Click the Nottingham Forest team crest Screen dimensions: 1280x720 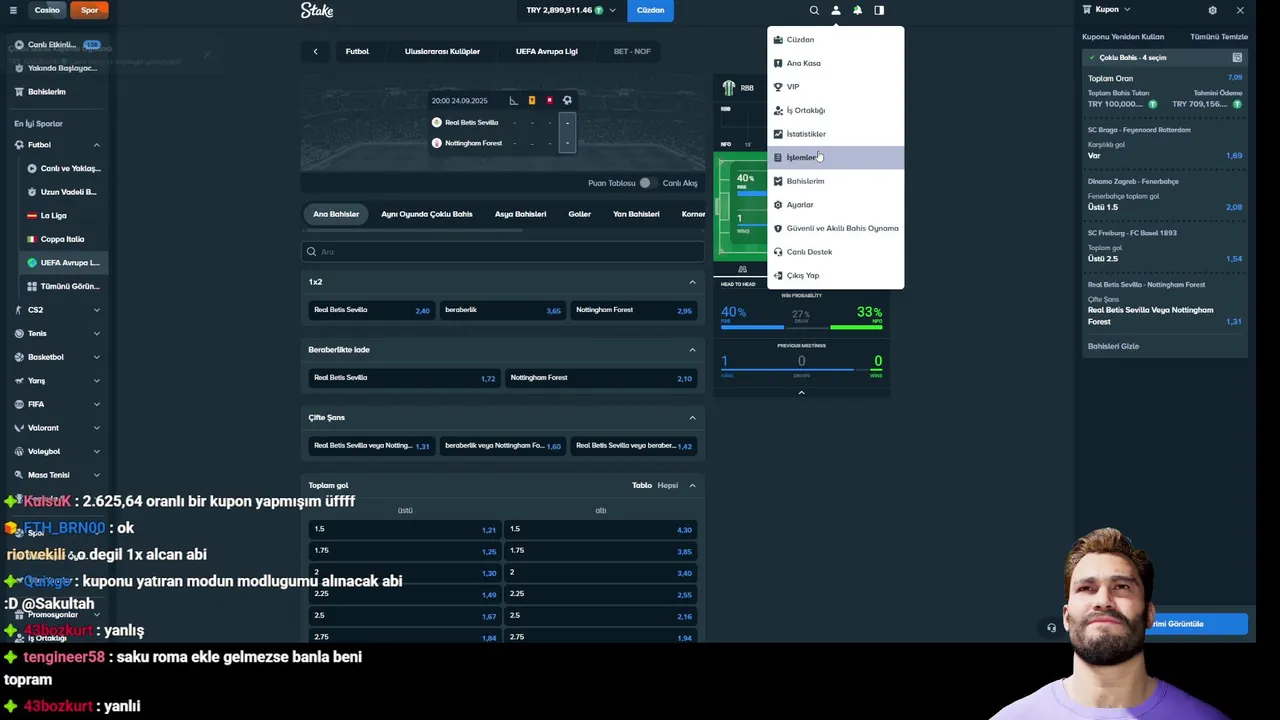coord(436,143)
